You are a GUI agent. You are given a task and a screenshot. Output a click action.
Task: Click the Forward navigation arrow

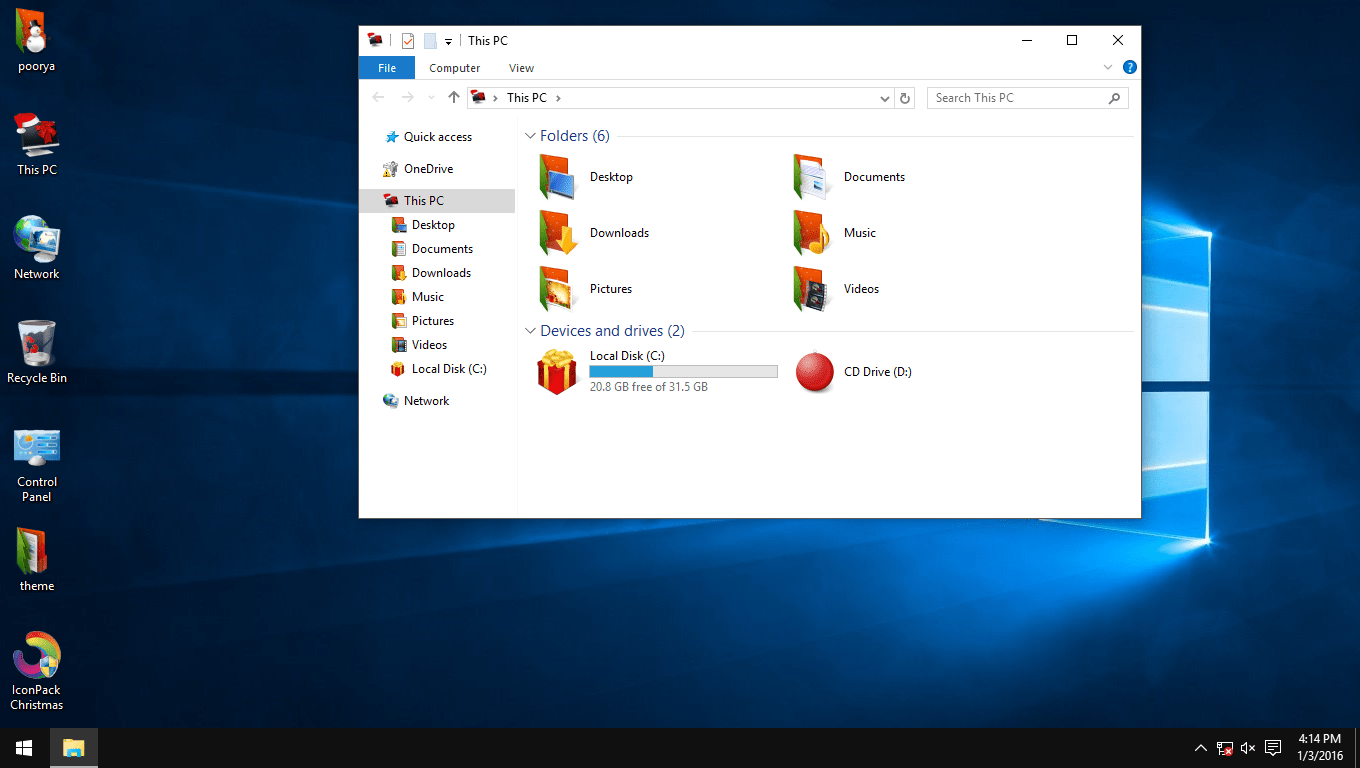(x=407, y=98)
